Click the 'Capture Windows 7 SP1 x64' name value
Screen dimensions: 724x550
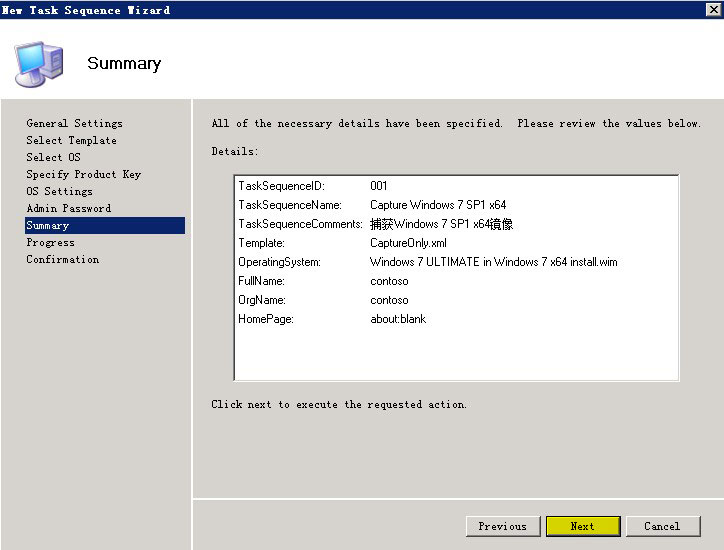click(438, 205)
